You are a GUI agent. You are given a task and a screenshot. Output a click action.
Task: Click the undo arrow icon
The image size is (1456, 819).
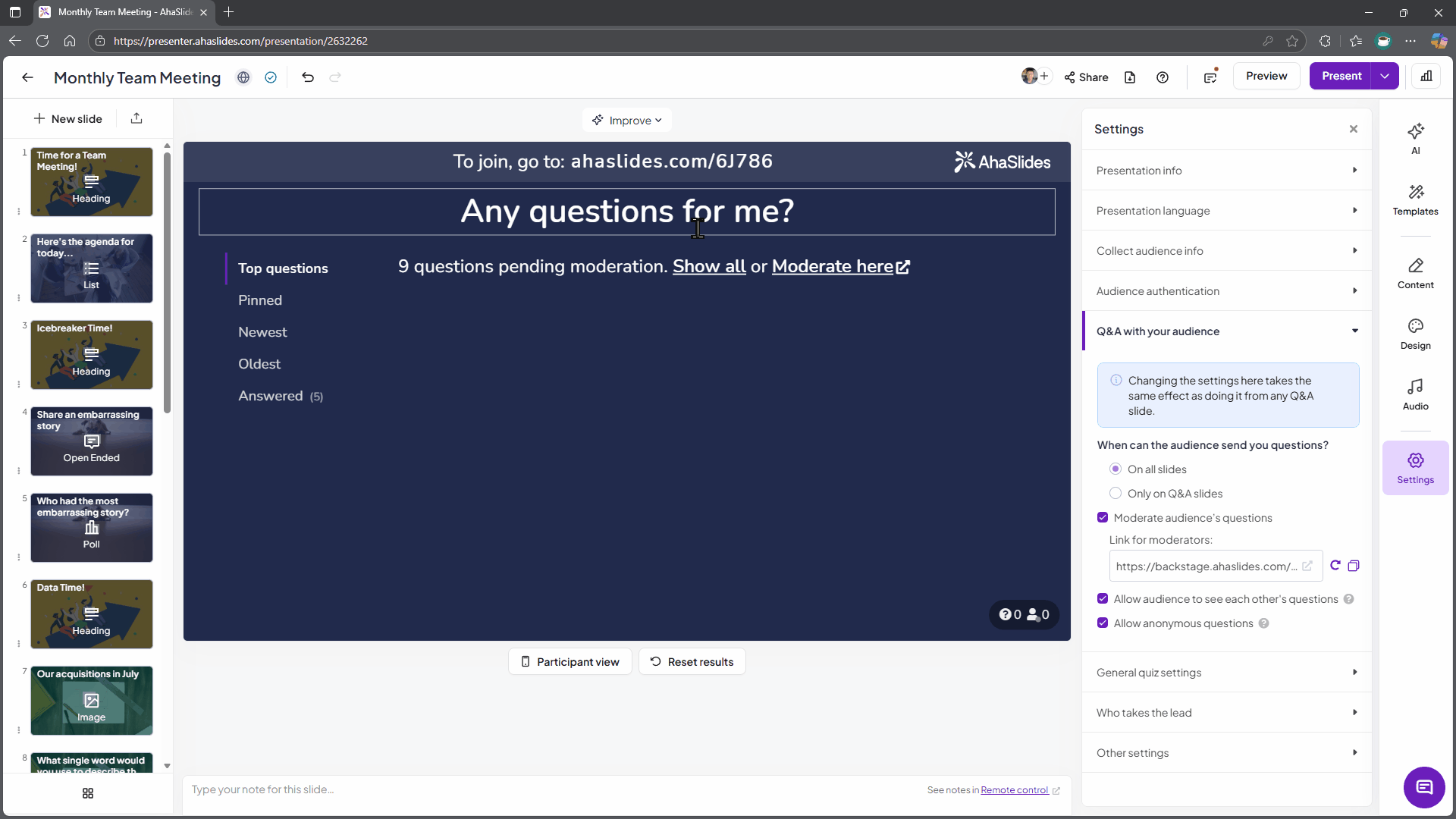pos(308,77)
